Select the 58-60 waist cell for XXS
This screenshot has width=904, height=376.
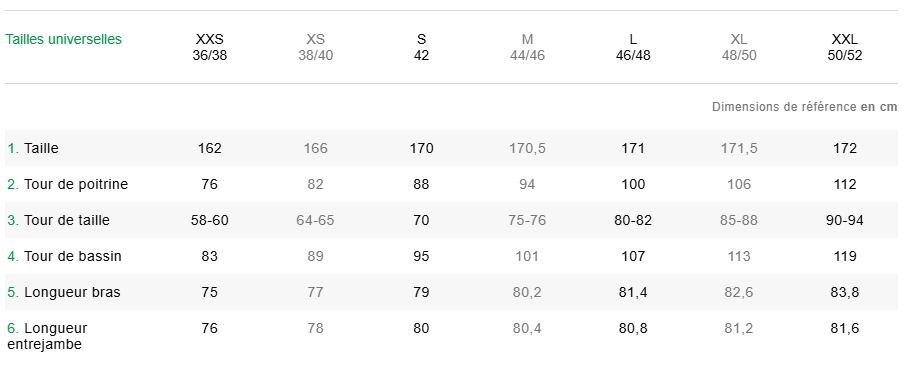(210, 220)
